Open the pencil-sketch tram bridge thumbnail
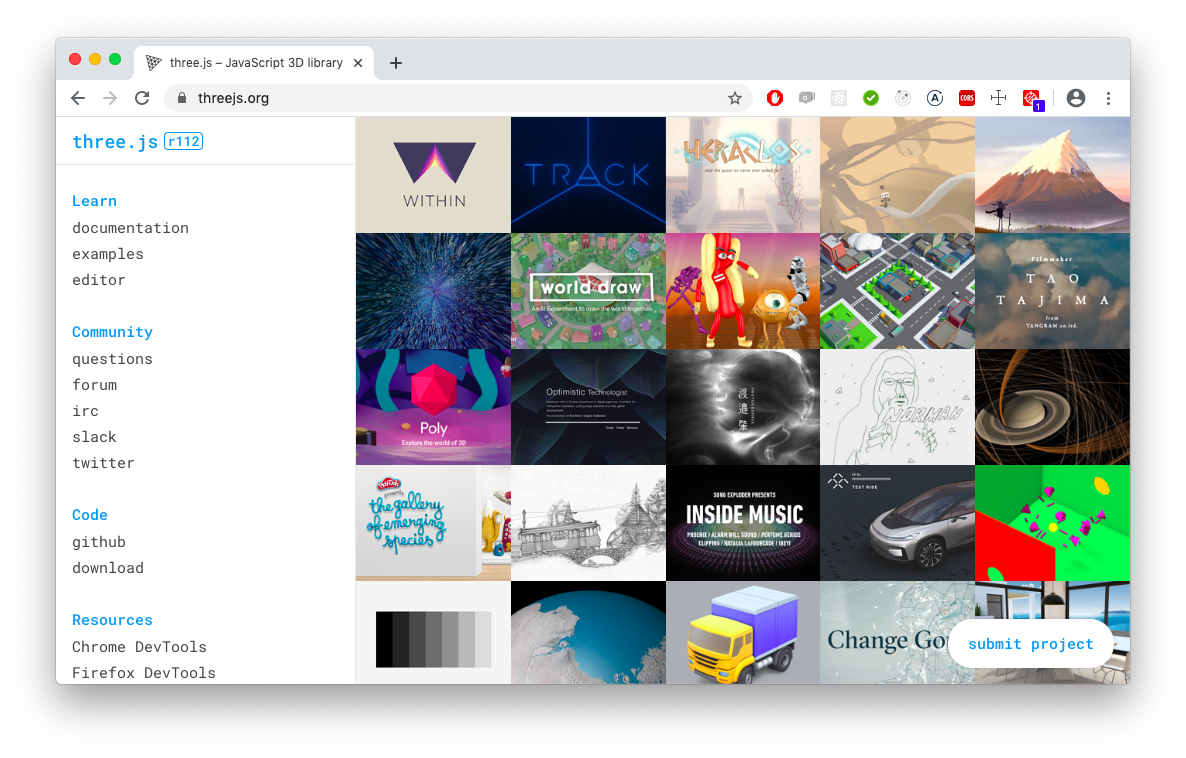The width and height of the screenshot is (1186, 758). [x=588, y=523]
